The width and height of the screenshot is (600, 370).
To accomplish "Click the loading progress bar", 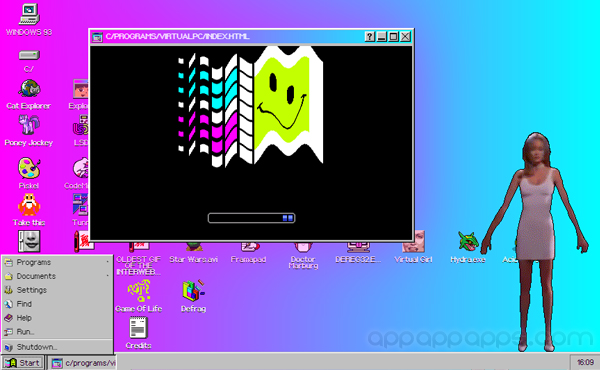I will [x=251, y=218].
